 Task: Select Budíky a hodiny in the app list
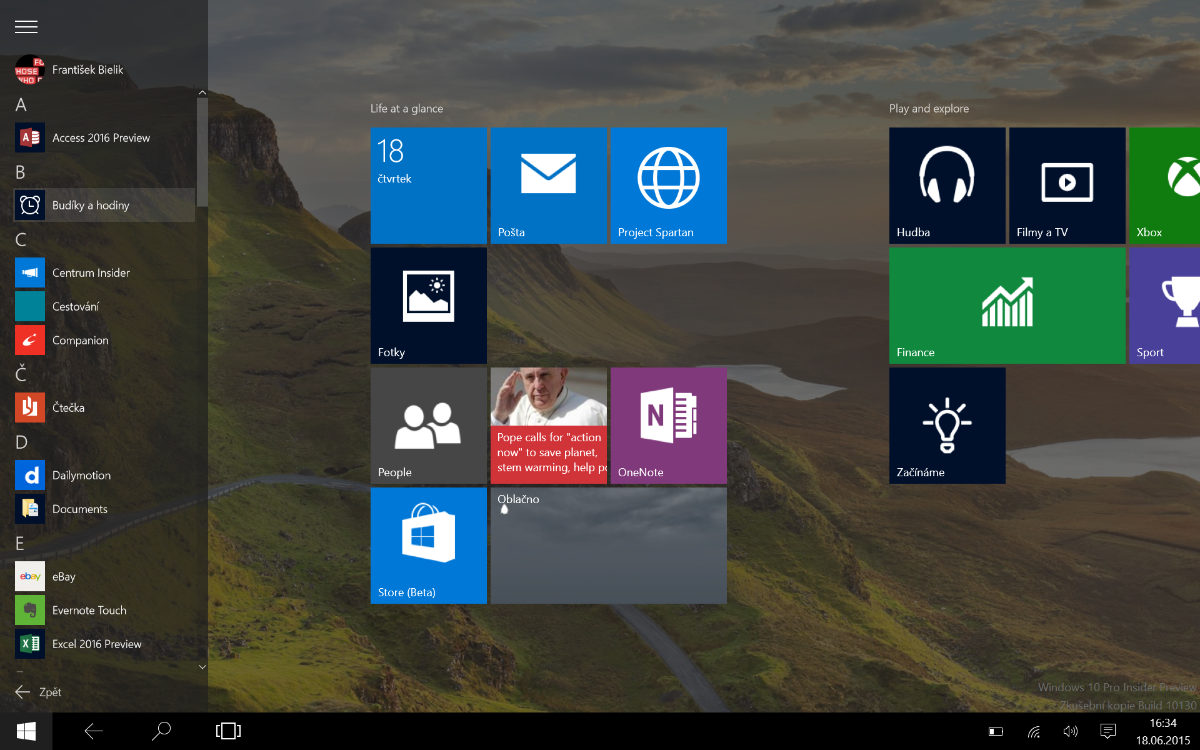(x=90, y=205)
